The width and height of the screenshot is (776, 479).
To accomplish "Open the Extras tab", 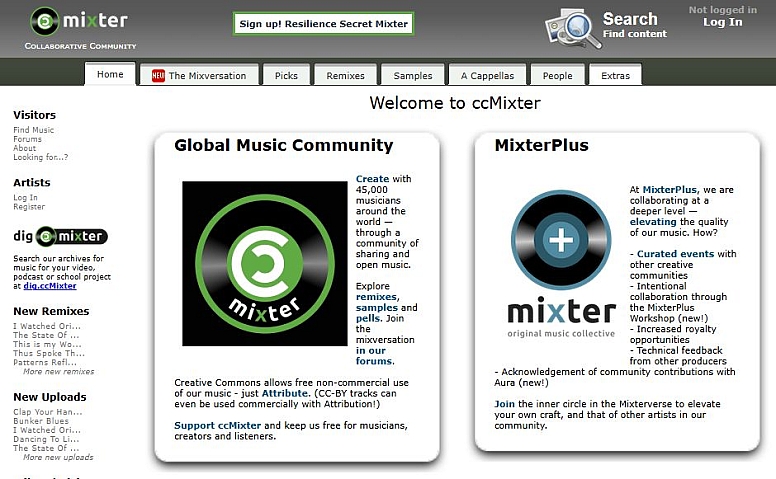I will [x=615, y=75].
